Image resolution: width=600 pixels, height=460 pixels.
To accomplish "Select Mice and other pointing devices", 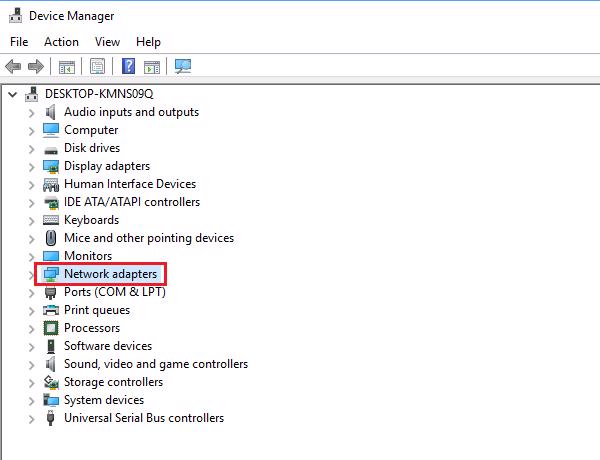I will tap(148, 238).
